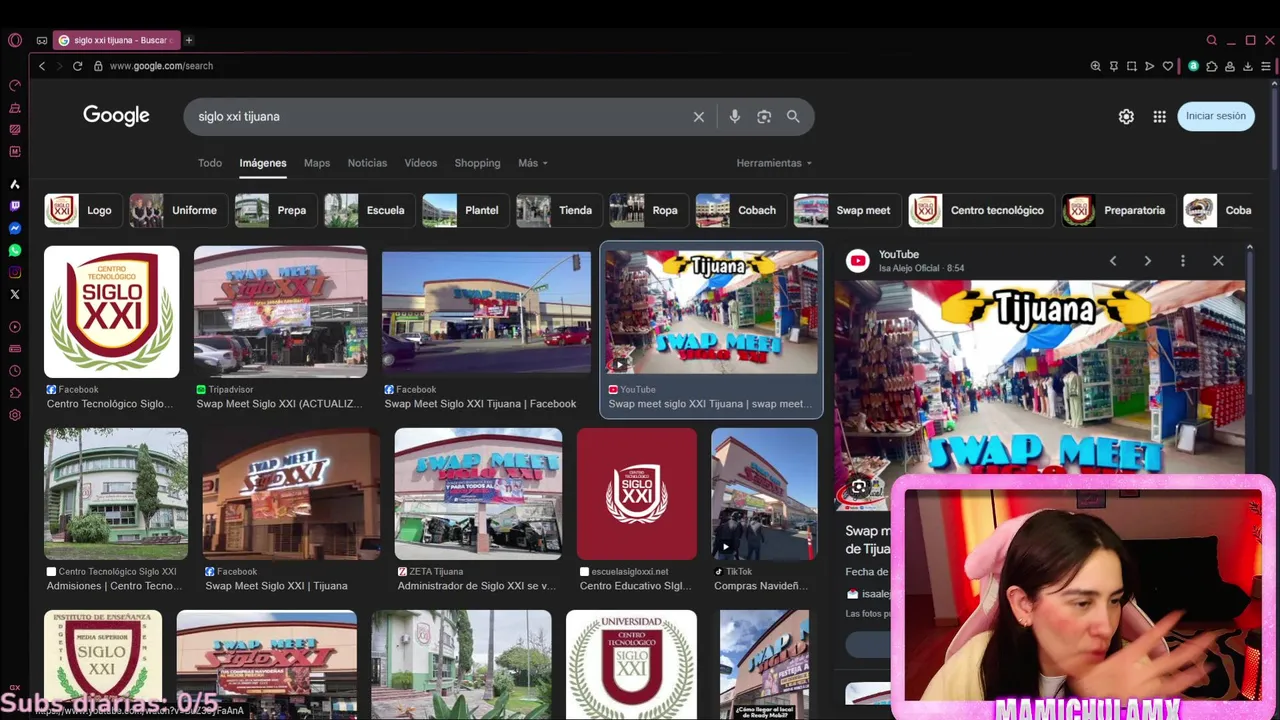
Task: Show the next image in preview panel
Action: (1147, 260)
